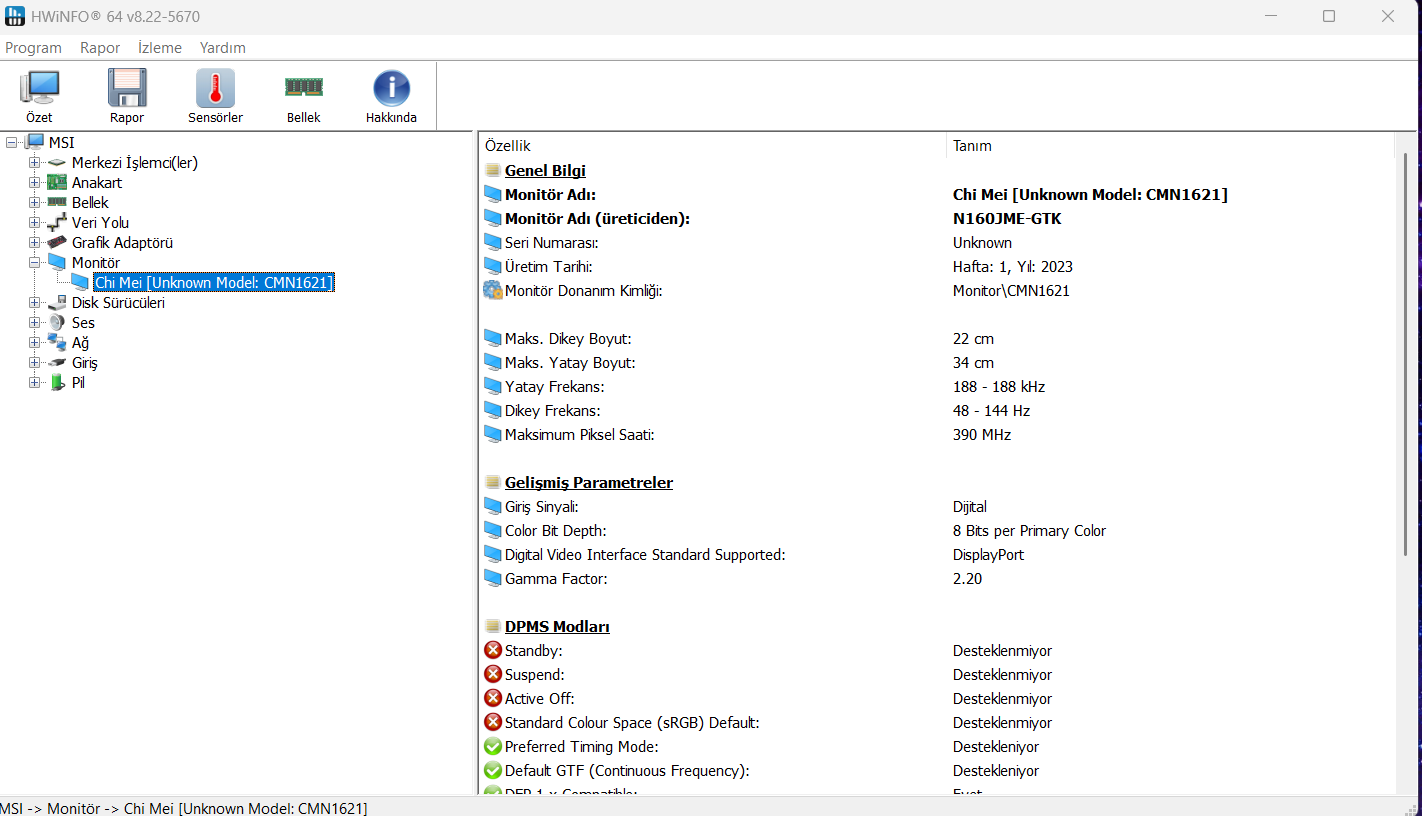
Task: Expand the Anakart tree node
Action: pos(34,183)
